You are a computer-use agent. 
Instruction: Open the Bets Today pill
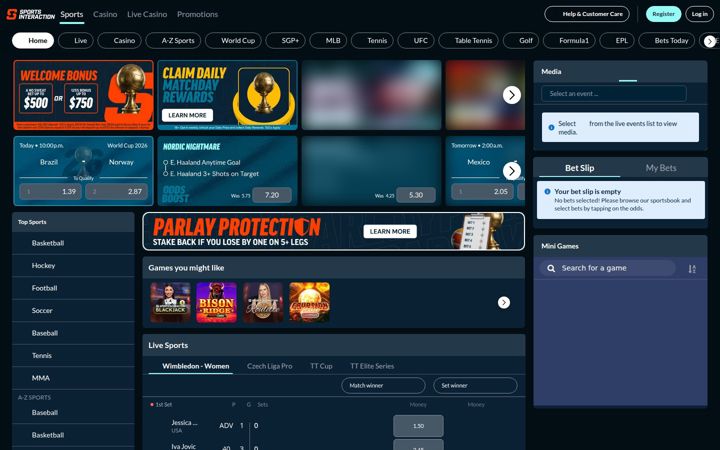point(667,40)
